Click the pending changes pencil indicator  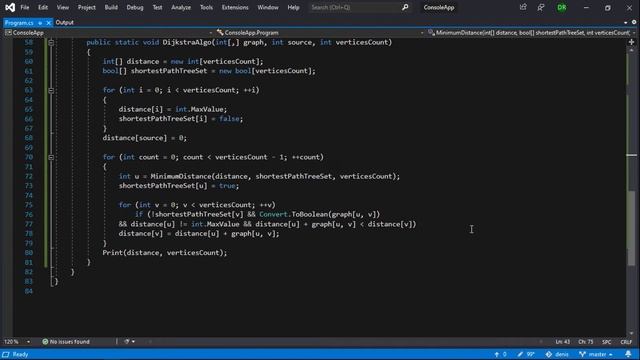tap(526, 354)
